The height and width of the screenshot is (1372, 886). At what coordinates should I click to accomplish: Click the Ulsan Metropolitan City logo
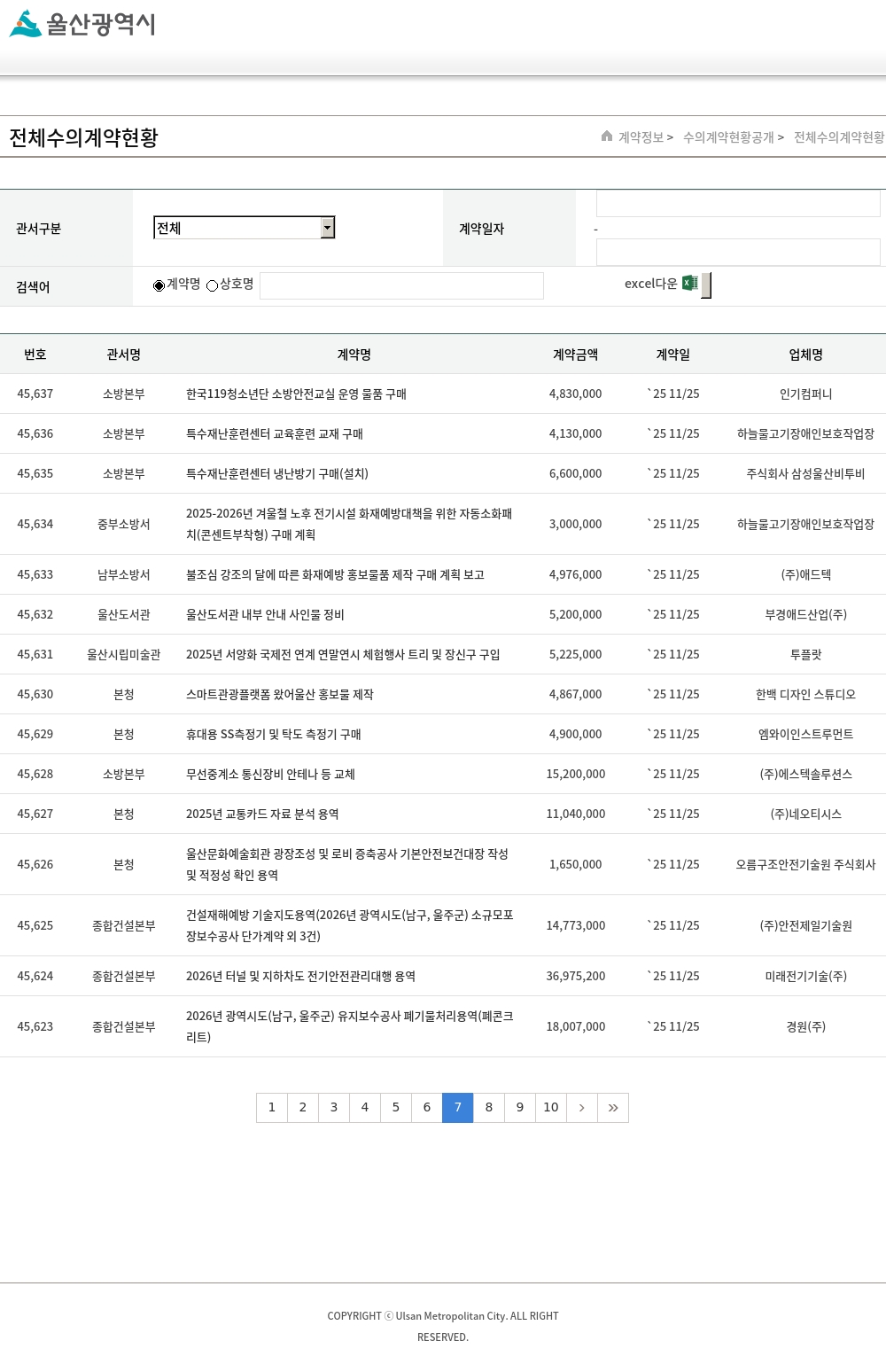coord(82,24)
